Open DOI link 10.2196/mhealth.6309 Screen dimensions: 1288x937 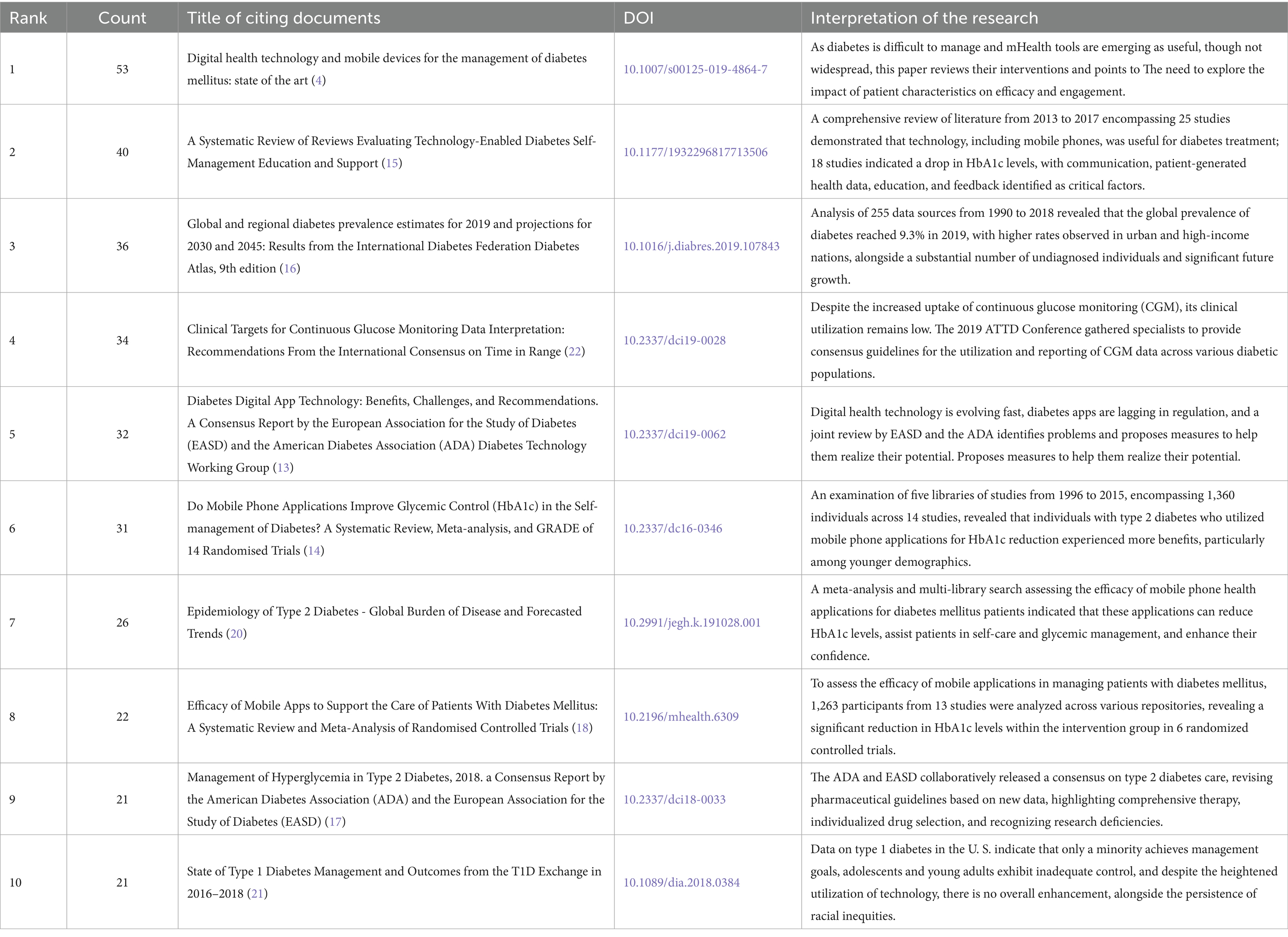point(681,717)
